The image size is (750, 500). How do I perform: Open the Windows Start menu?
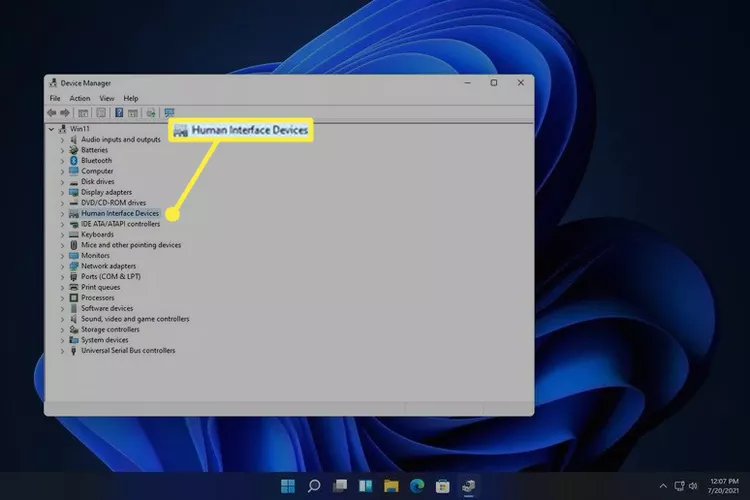288,486
